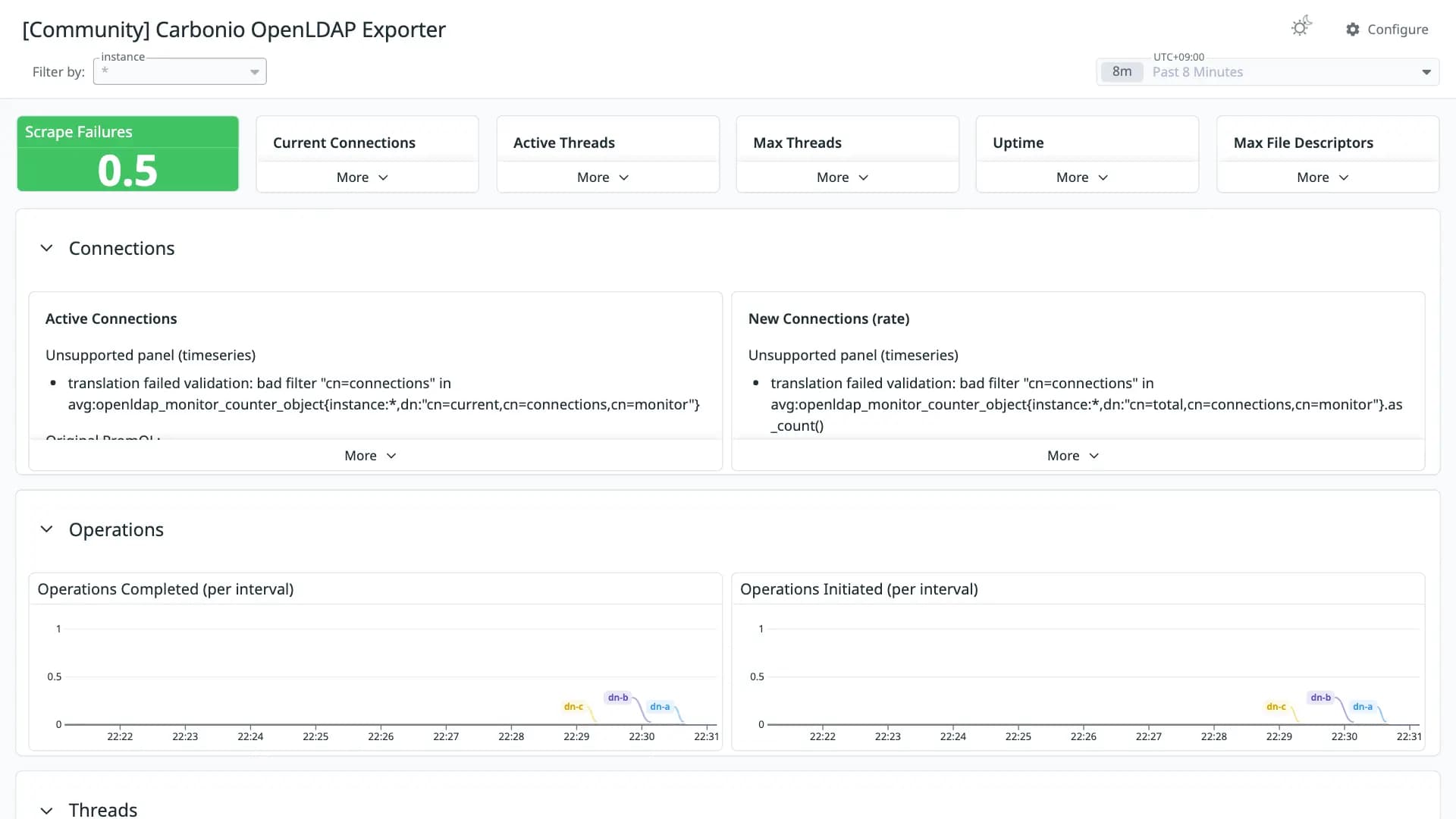Select dn-a label in Operations Initiated chart
Screen dimensions: 1456x819
[x=1363, y=707]
